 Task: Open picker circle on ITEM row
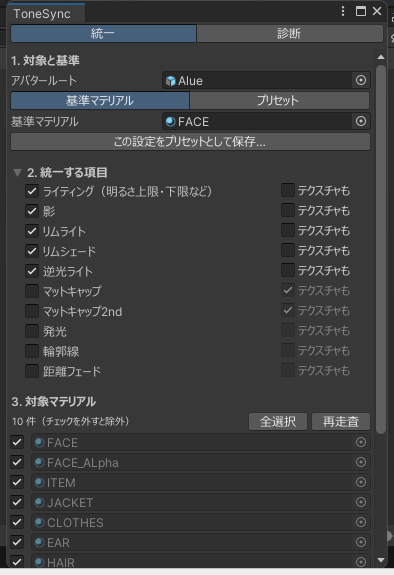point(361,482)
